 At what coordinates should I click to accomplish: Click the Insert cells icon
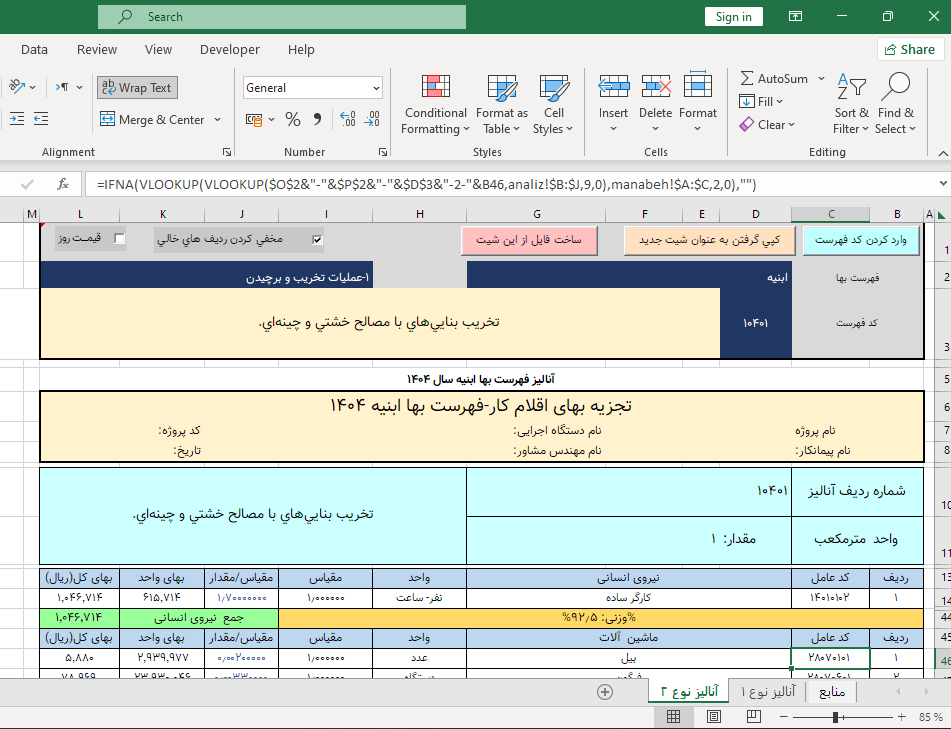tap(613, 87)
